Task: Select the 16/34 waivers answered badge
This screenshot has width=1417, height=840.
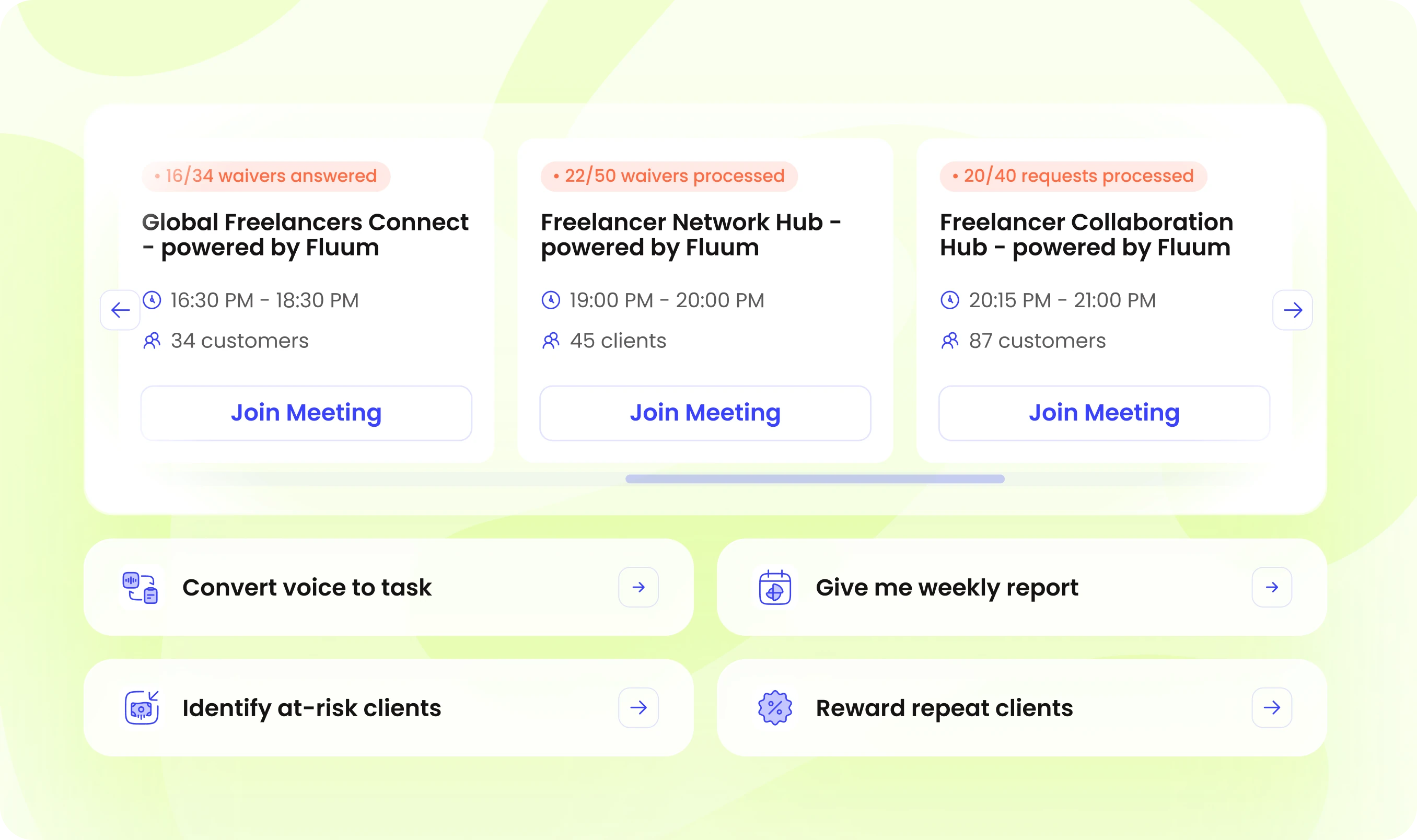Action: pos(266,176)
